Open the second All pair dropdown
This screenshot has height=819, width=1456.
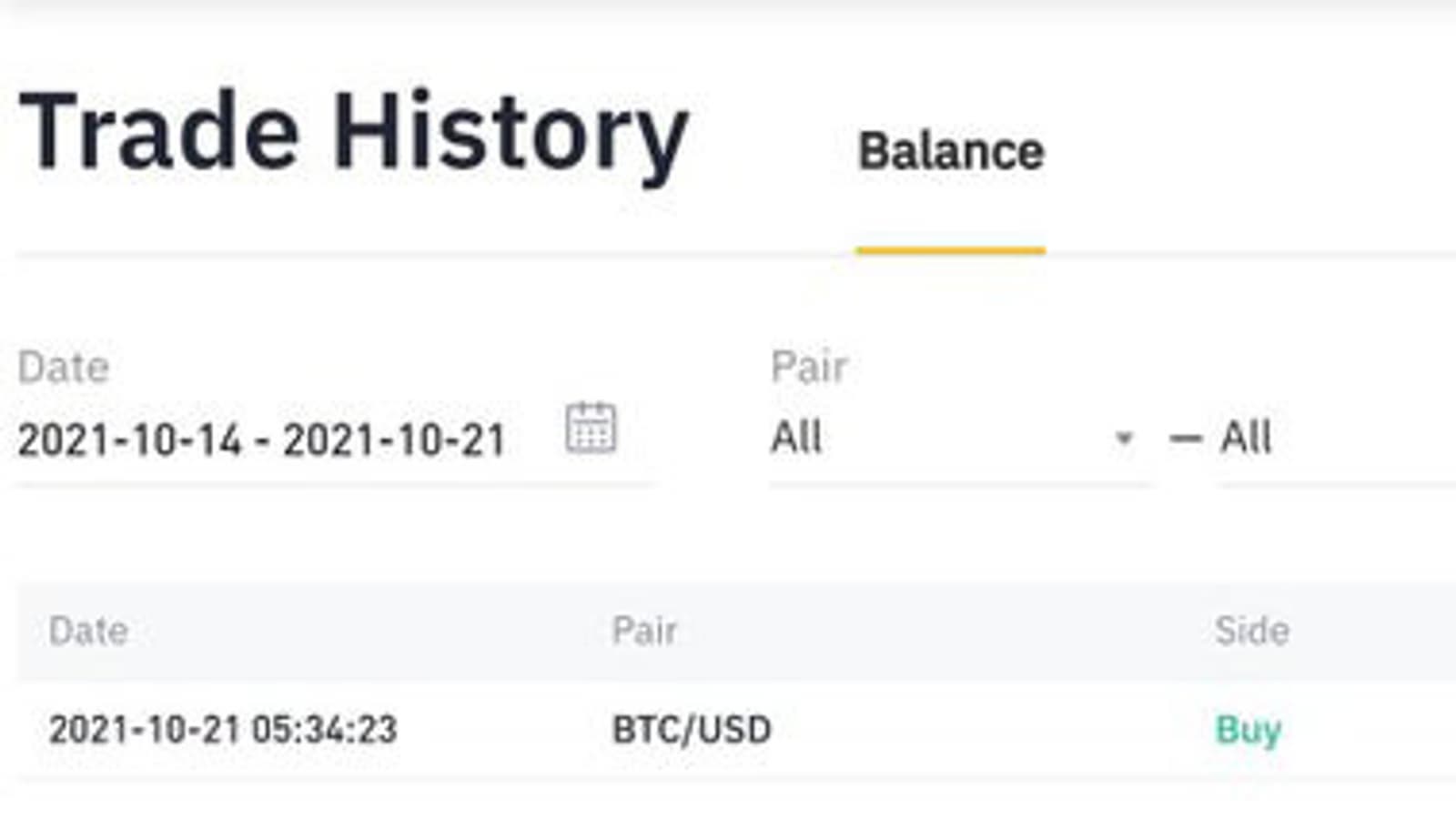point(1245,438)
